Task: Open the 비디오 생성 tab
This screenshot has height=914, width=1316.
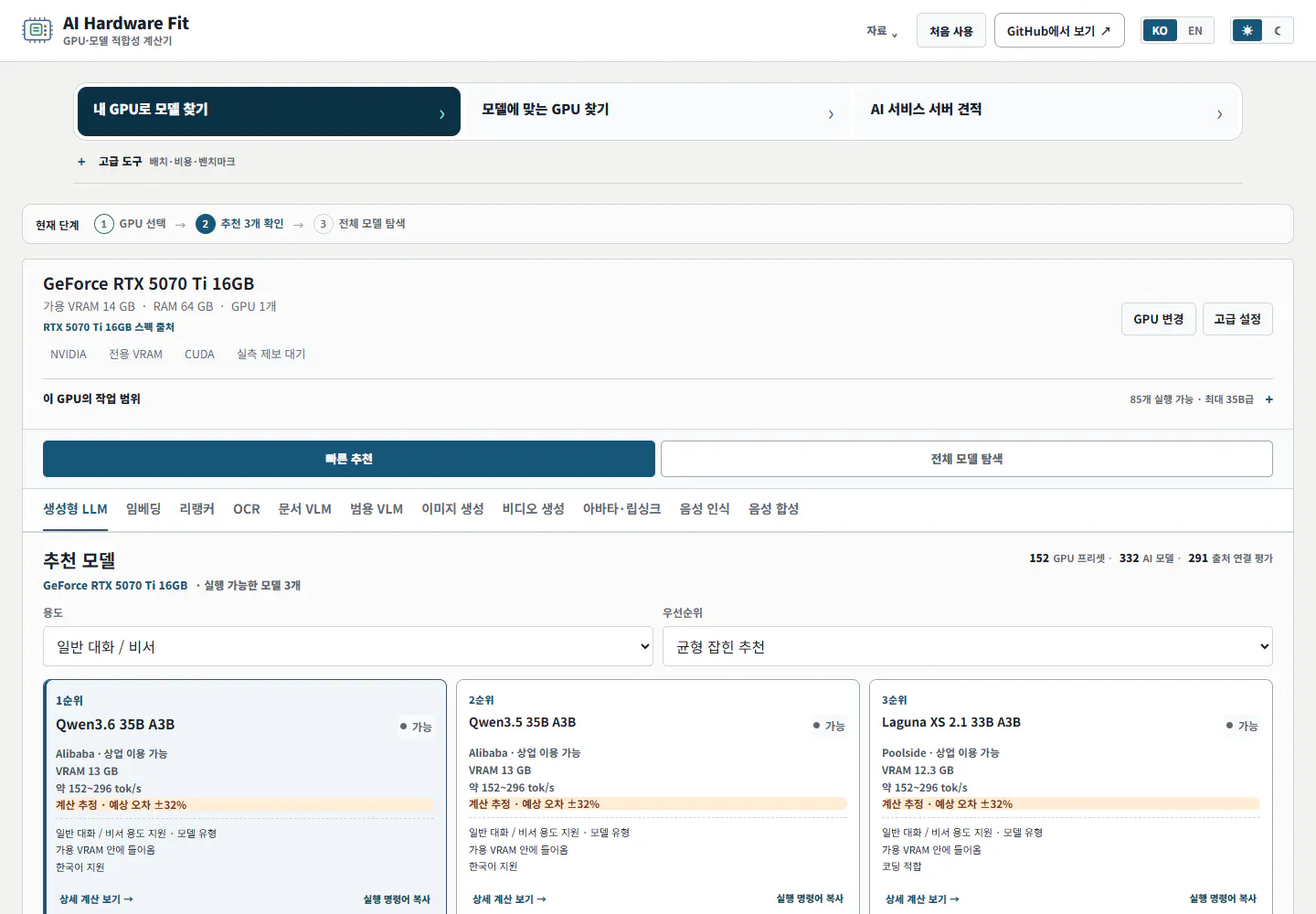Action: pos(534,509)
